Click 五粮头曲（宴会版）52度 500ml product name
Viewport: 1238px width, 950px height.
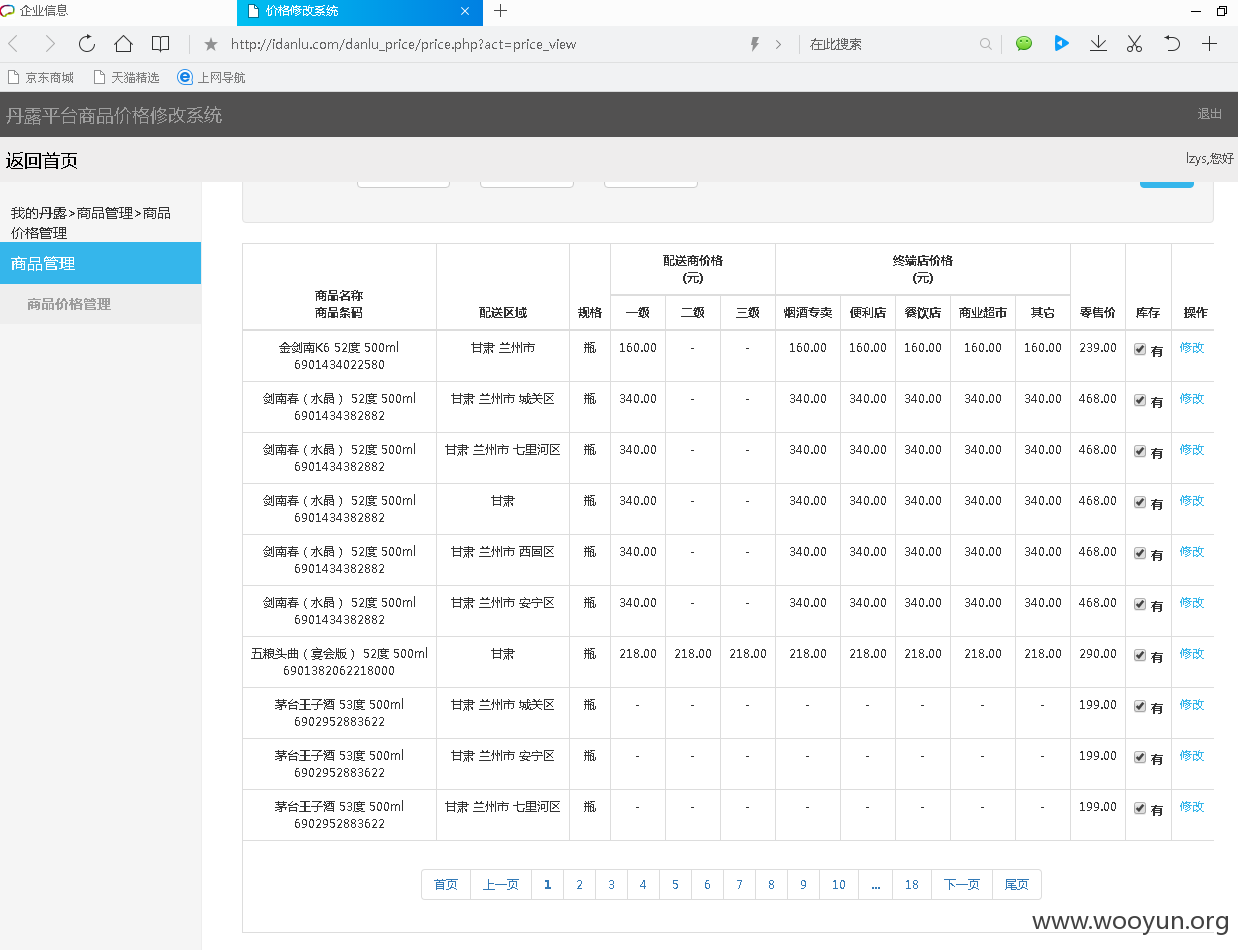[x=339, y=653]
